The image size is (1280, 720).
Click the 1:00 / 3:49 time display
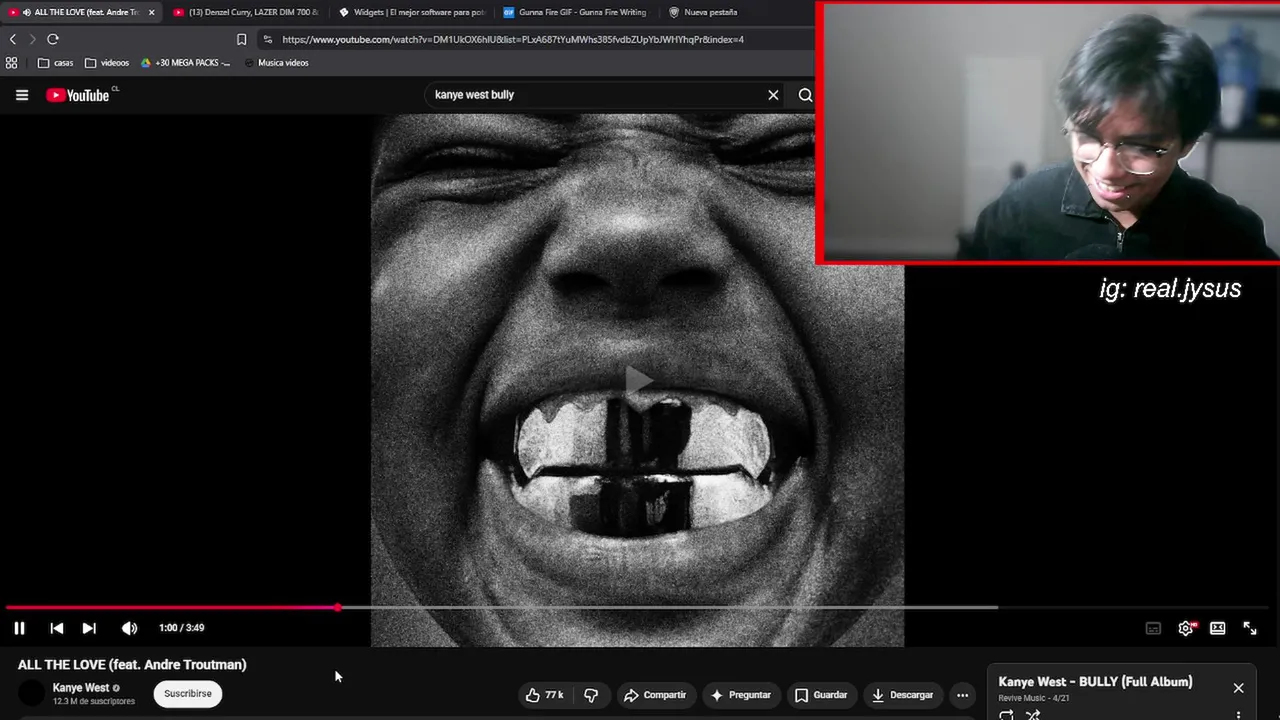click(x=181, y=628)
